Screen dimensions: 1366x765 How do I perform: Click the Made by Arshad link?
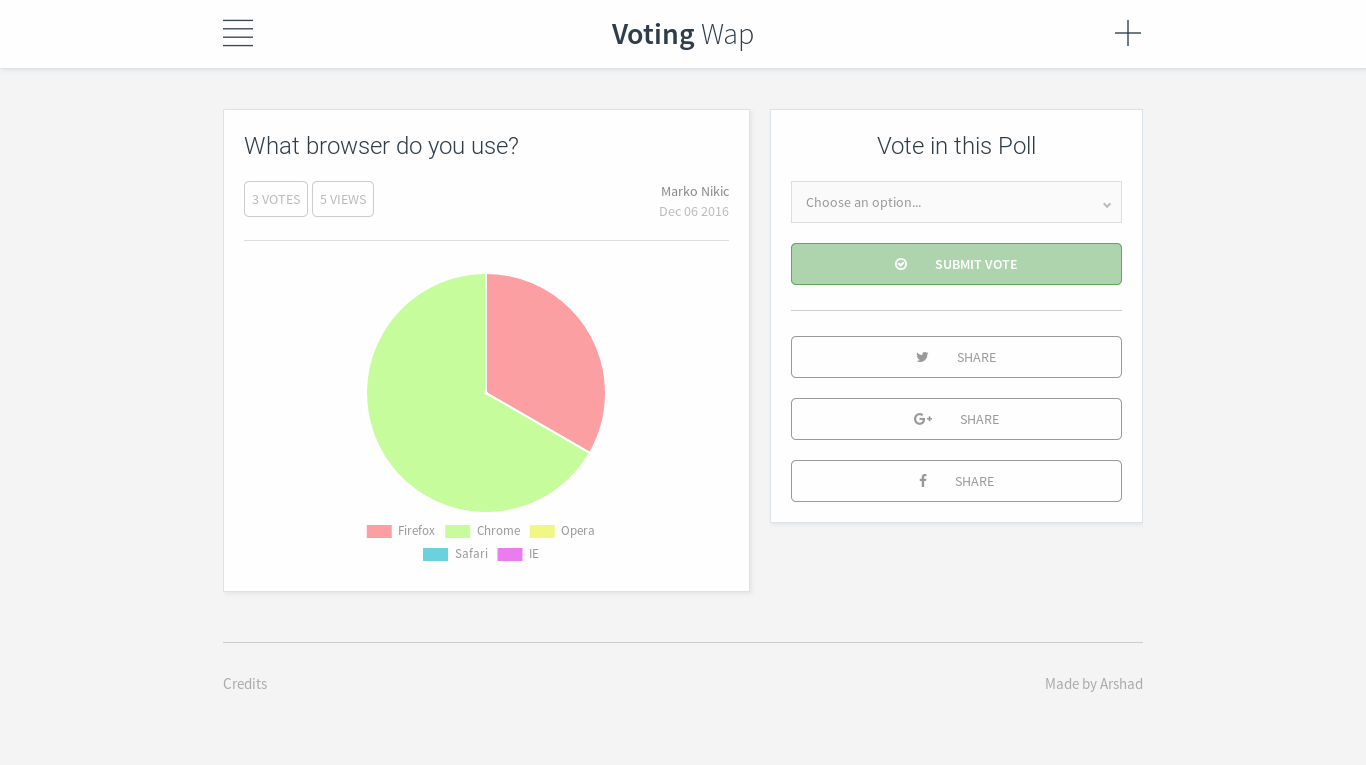1094,684
